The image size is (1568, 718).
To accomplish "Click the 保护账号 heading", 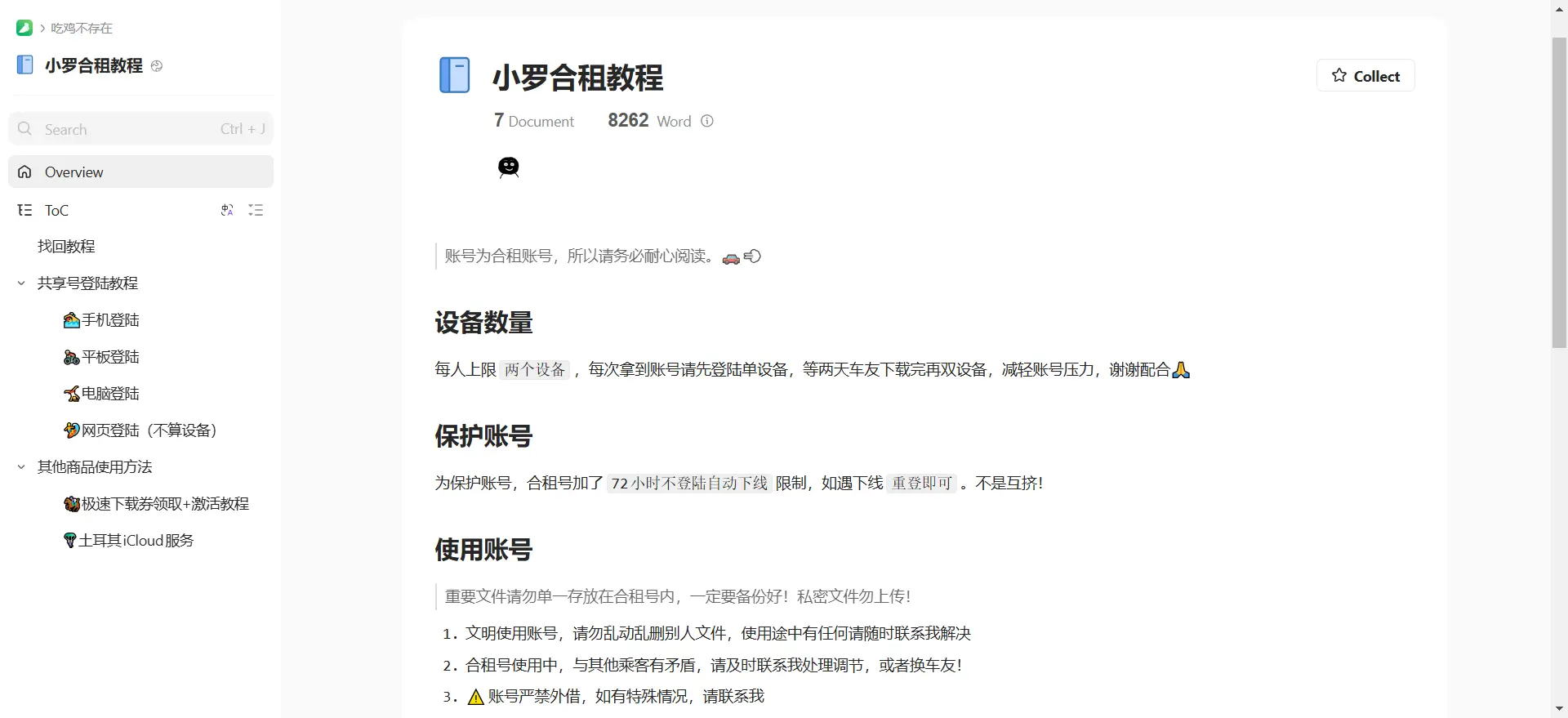I will click(483, 436).
